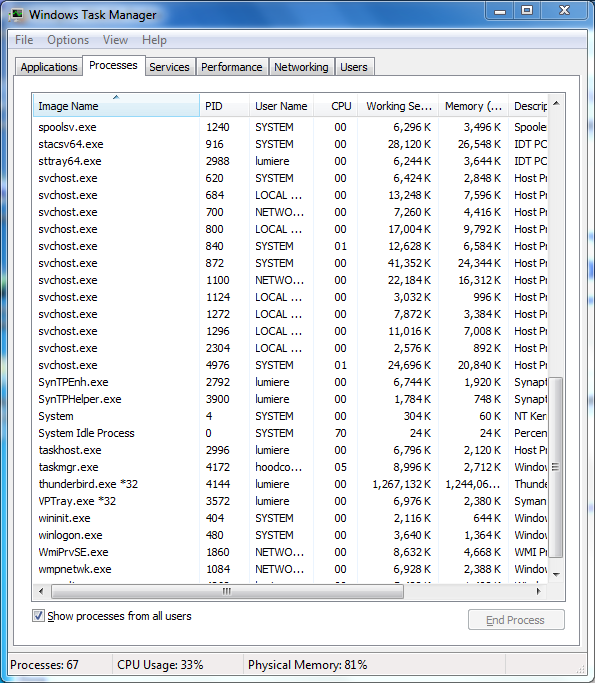Select svchost.exe with PID 1100

pyautogui.click(x=290, y=280)
